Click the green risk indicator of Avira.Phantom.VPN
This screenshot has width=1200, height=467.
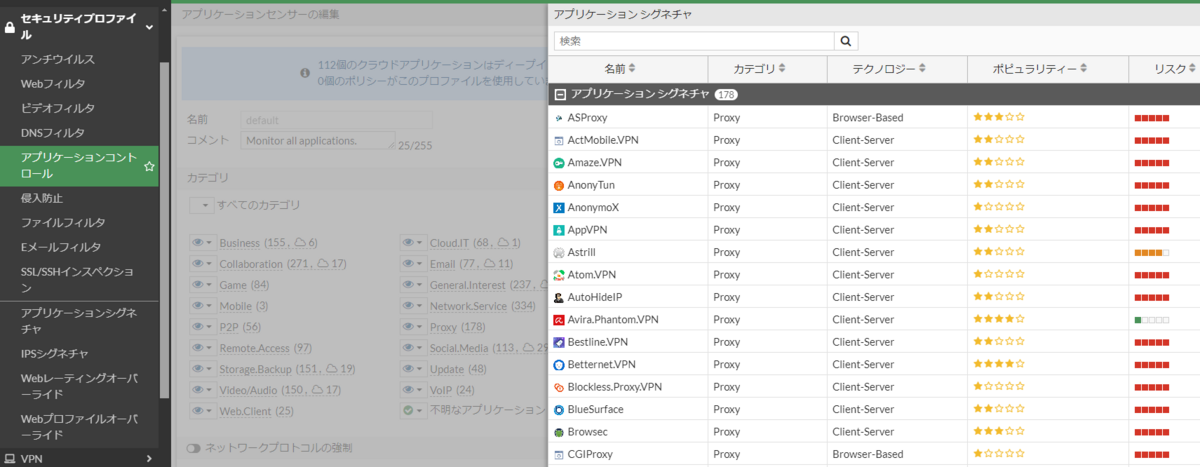coord(1138,320)
